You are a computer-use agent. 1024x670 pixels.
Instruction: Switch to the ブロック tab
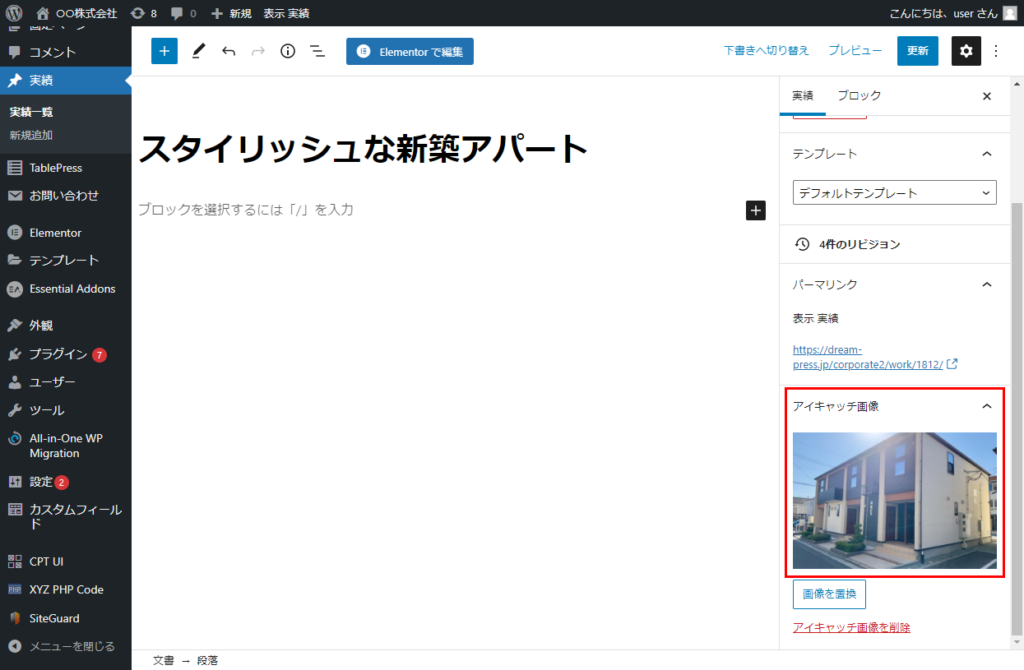[859, 96]
